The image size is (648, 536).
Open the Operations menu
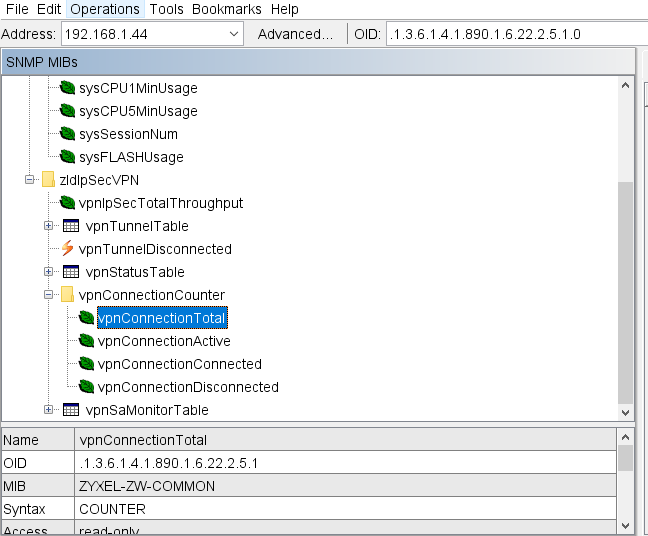[105, 9]
